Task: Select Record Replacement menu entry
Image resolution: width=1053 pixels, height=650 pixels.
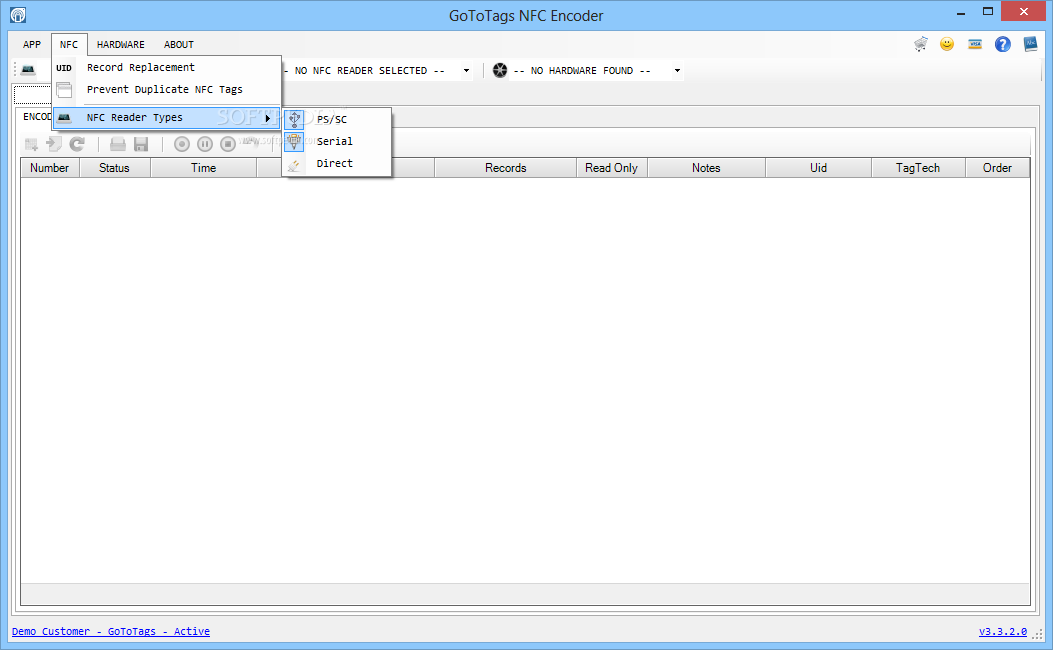Action: 167,67
